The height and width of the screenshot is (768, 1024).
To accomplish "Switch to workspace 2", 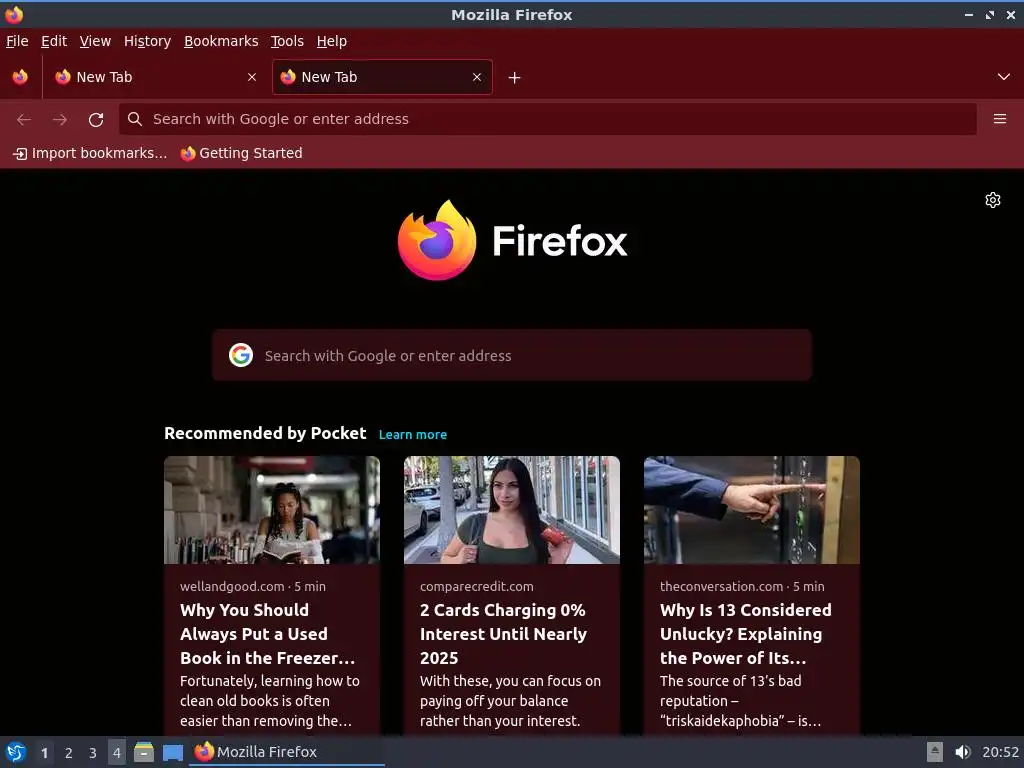I will 69,753.
